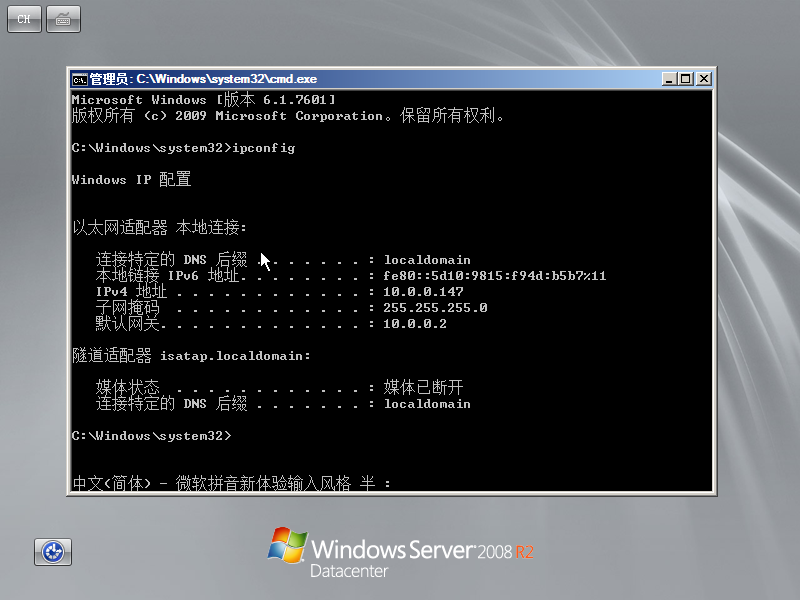800x600 pixels.
Task: Click the '子网掩码' label
Action: pyautogui.click(x=128, y=308)
